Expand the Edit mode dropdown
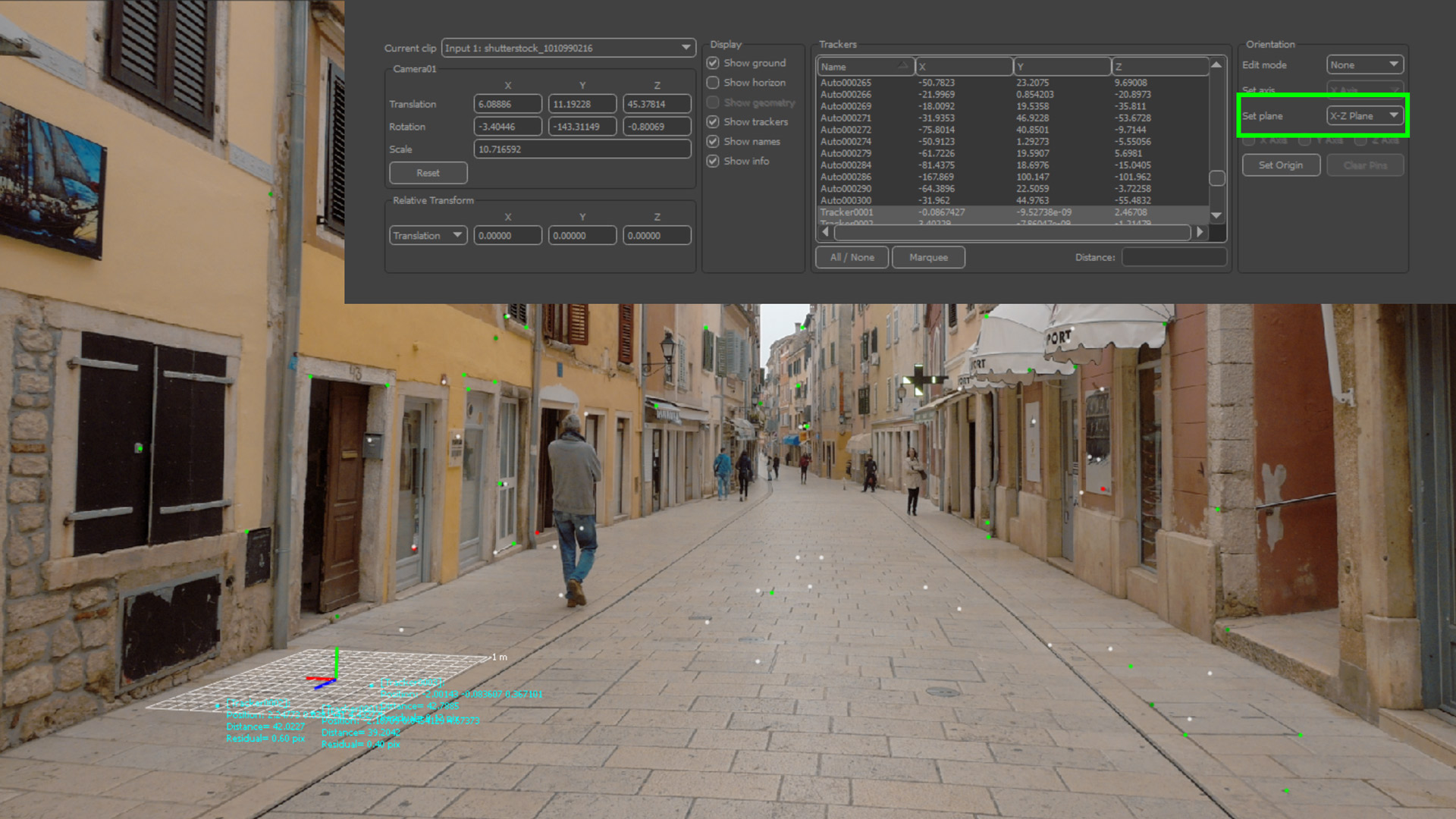The width and height of the screenshot is (1456, 819). [x=1364, y=64]
